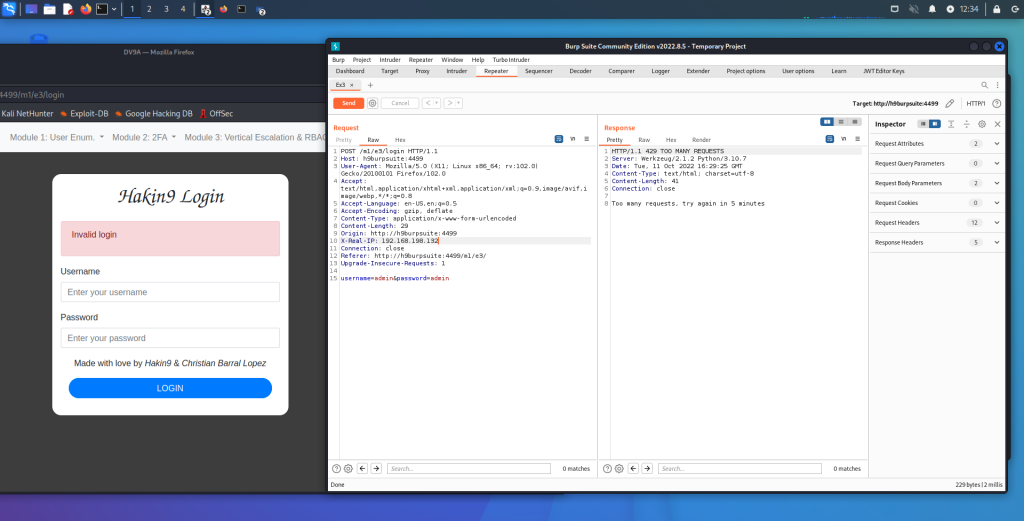Toggle request word-wrap icon
1024x521 pixels.
(559, 139)
